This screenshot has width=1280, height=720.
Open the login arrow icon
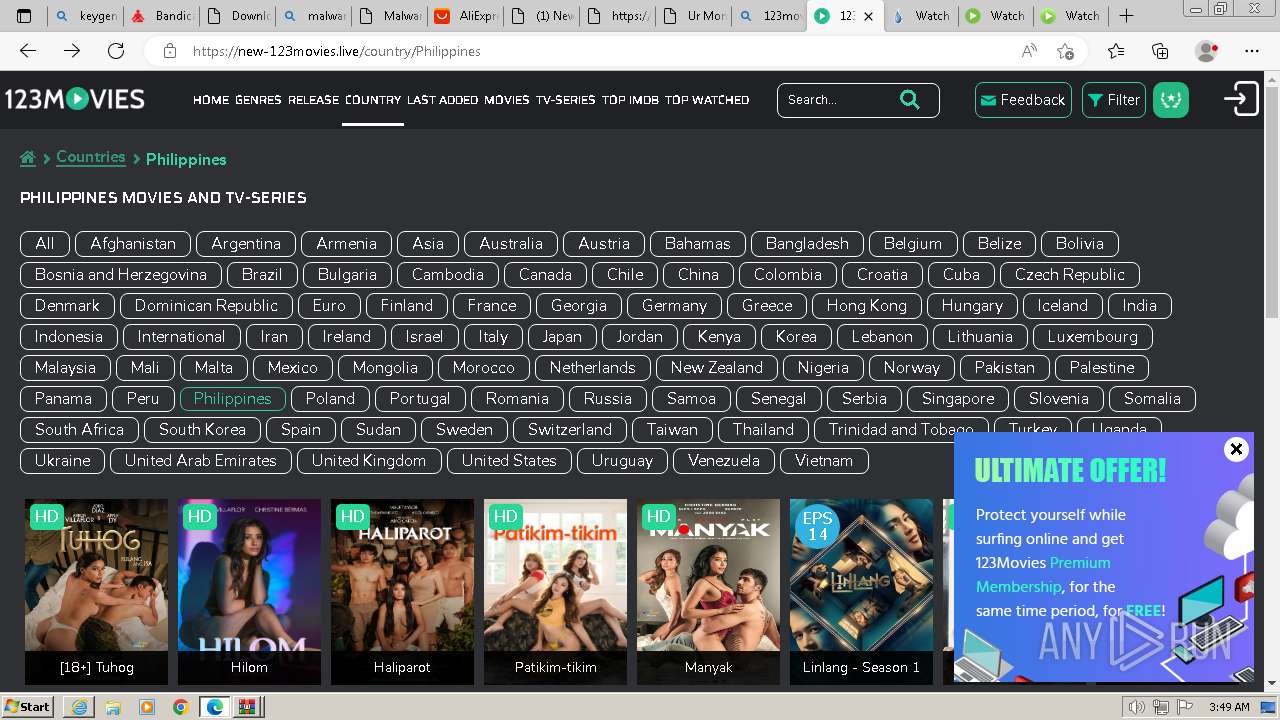pos(1241,99)
